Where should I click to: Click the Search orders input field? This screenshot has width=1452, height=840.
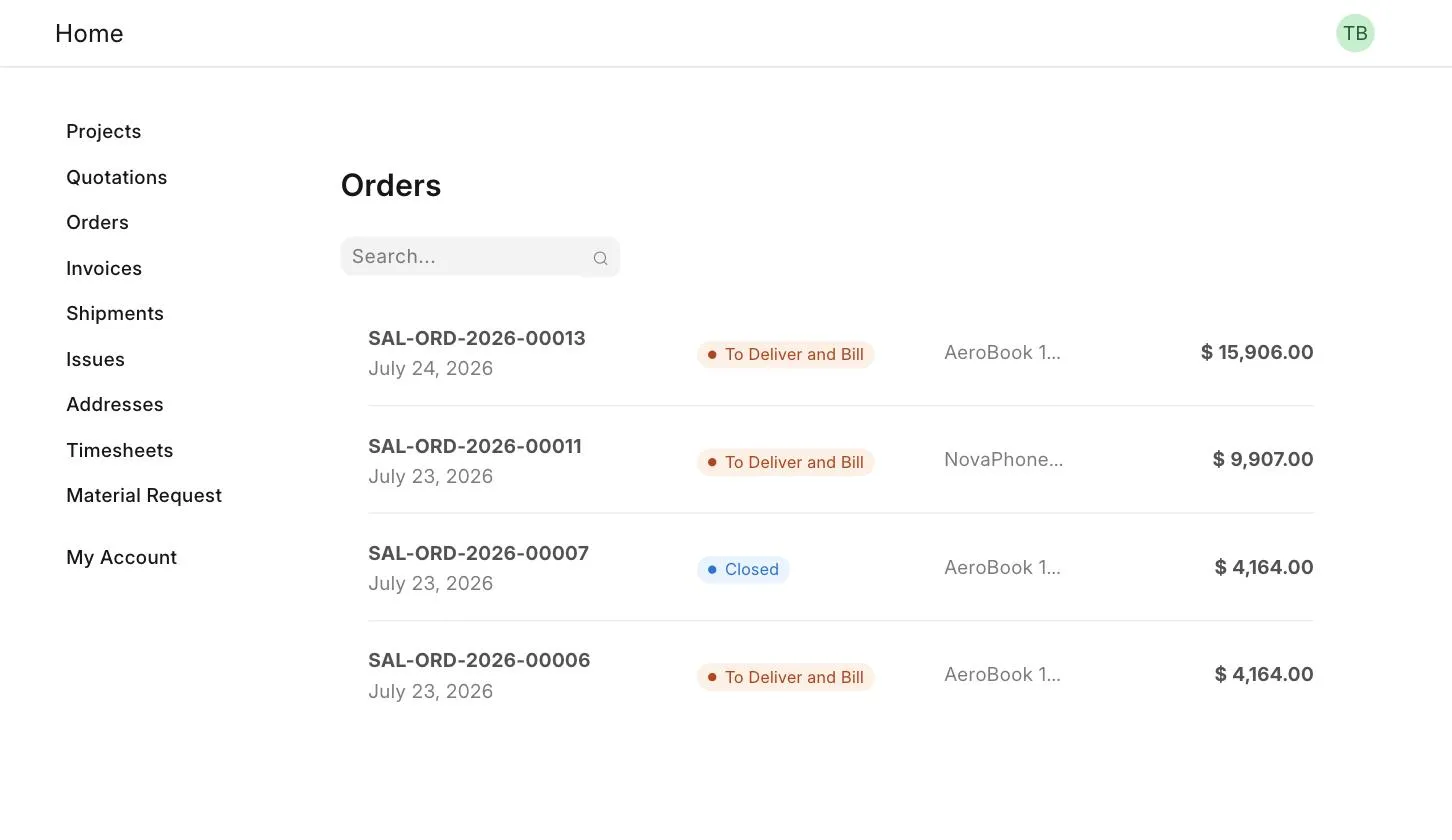click(x=480, y=257)
